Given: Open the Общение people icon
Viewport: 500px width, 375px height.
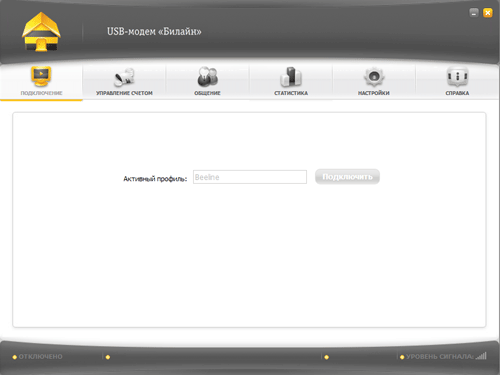Looking at the screenshot, I should [207, 77].
